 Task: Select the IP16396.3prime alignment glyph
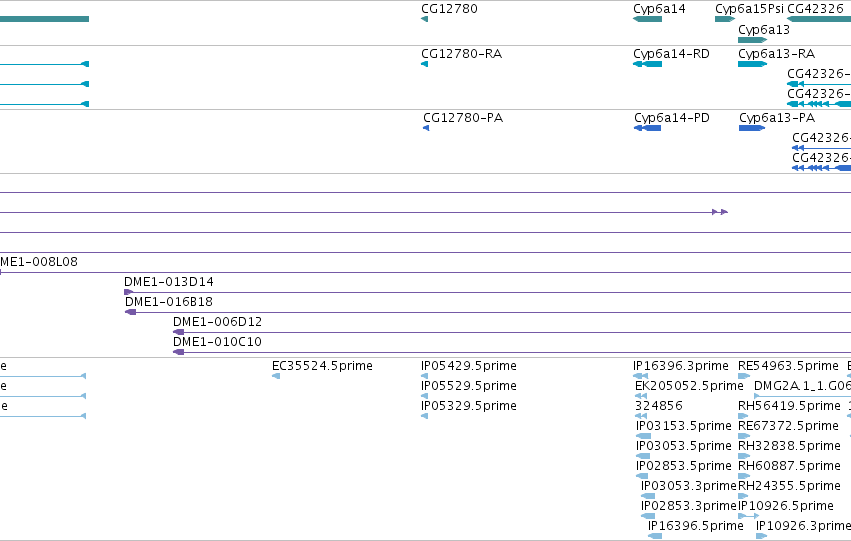pyautogui.click(x=640, y=376)
